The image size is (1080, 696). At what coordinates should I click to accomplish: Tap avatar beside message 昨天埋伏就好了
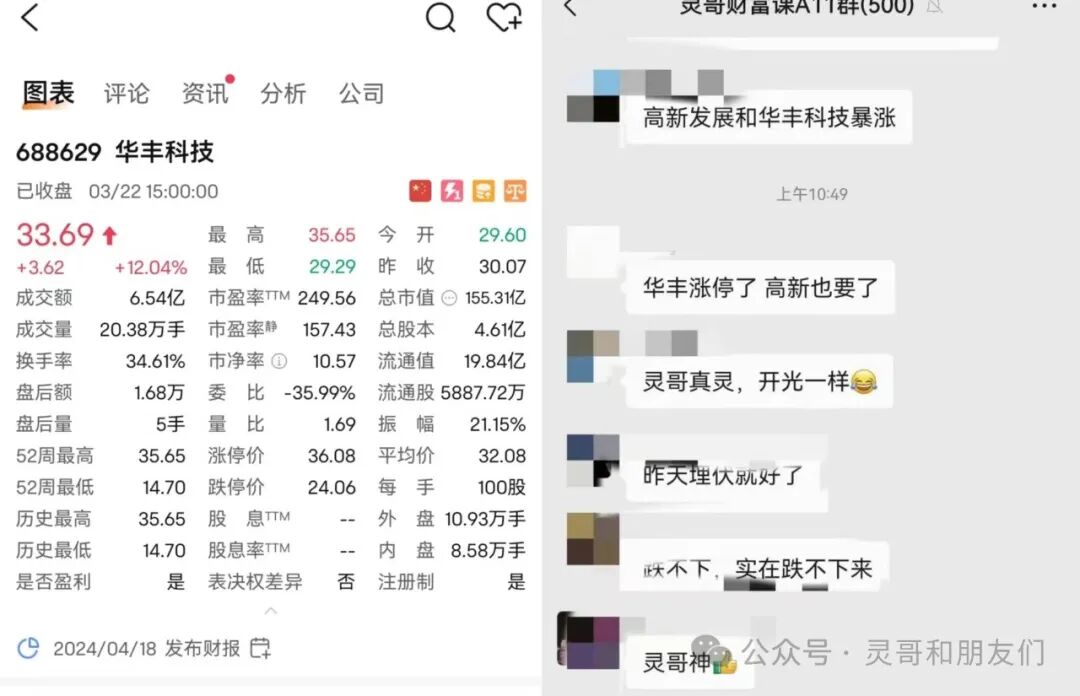pyautogui.click(x=592, y=461)
